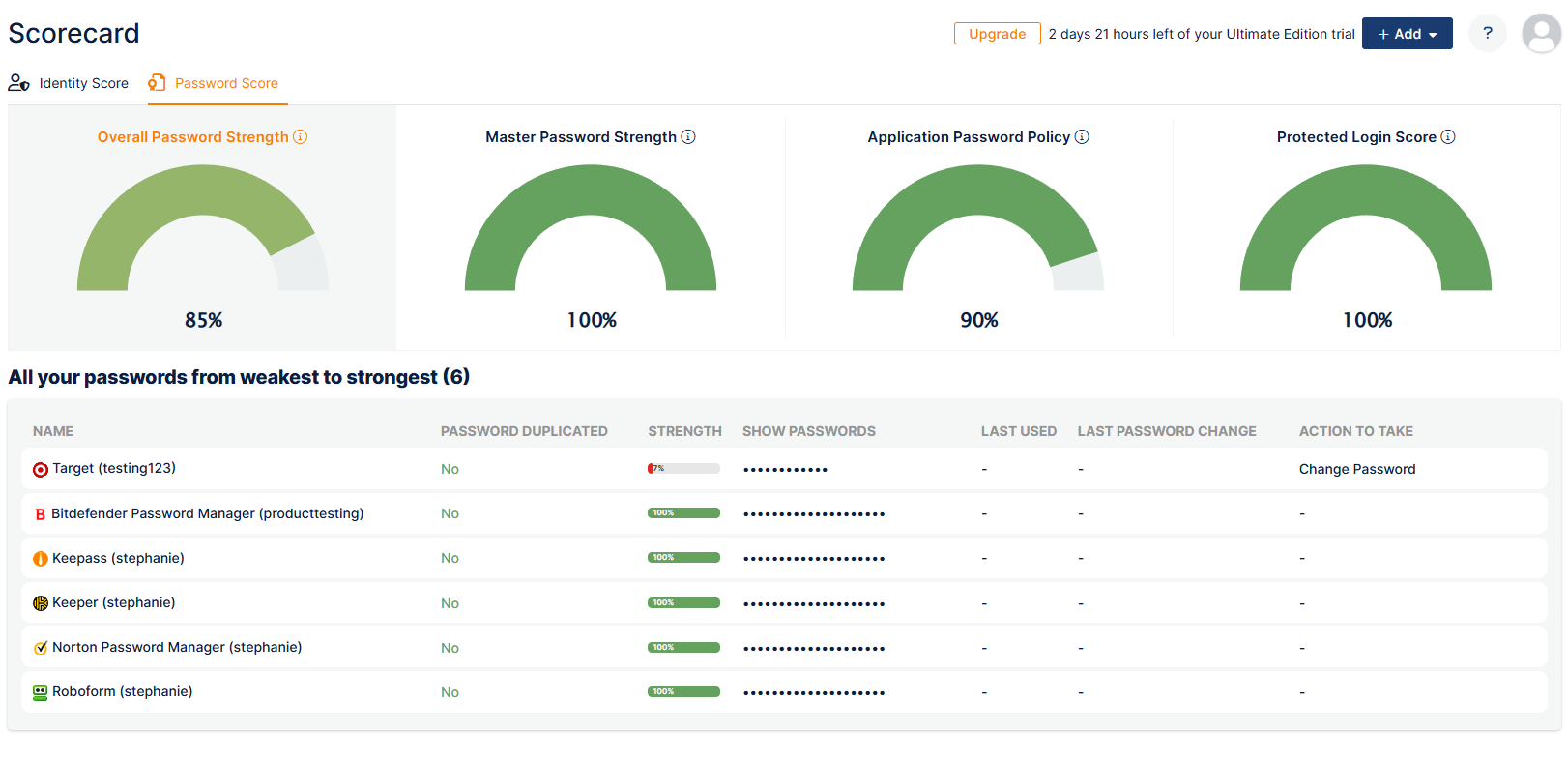Click the Identity Score person icon
Viewport: 1568px width, 757px height.
point(18,83)
